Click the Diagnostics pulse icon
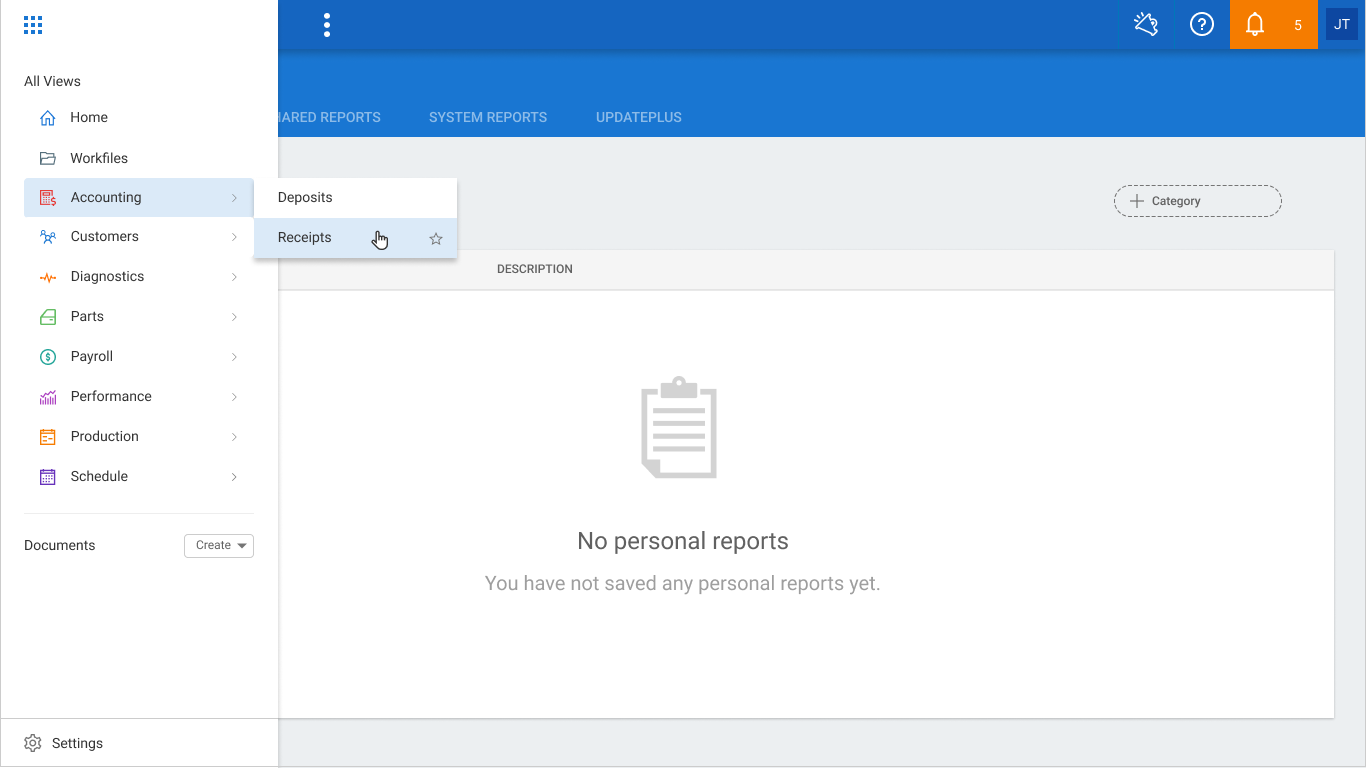Image resolution: width=1366 pixels, height=768 pixels. tap(47, 277)
